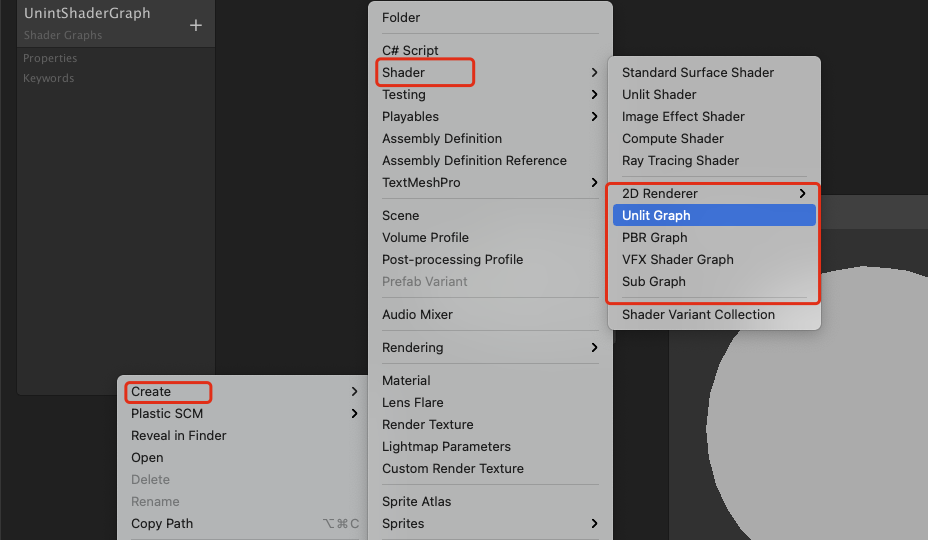Open the 2D Renderer submenu arrow
The width and height of the screenshot is (928, 540).
pos(802,194)
